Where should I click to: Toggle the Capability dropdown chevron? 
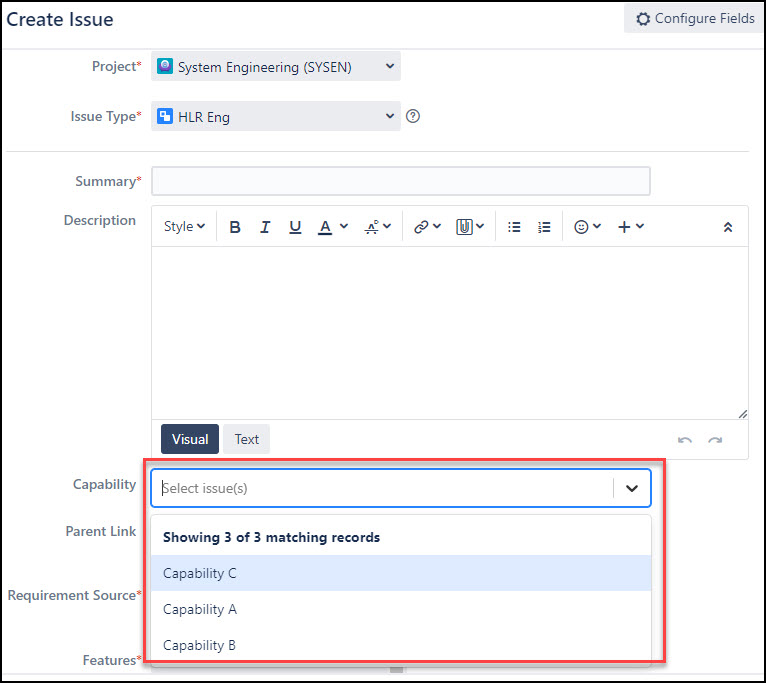pos(632,488)
